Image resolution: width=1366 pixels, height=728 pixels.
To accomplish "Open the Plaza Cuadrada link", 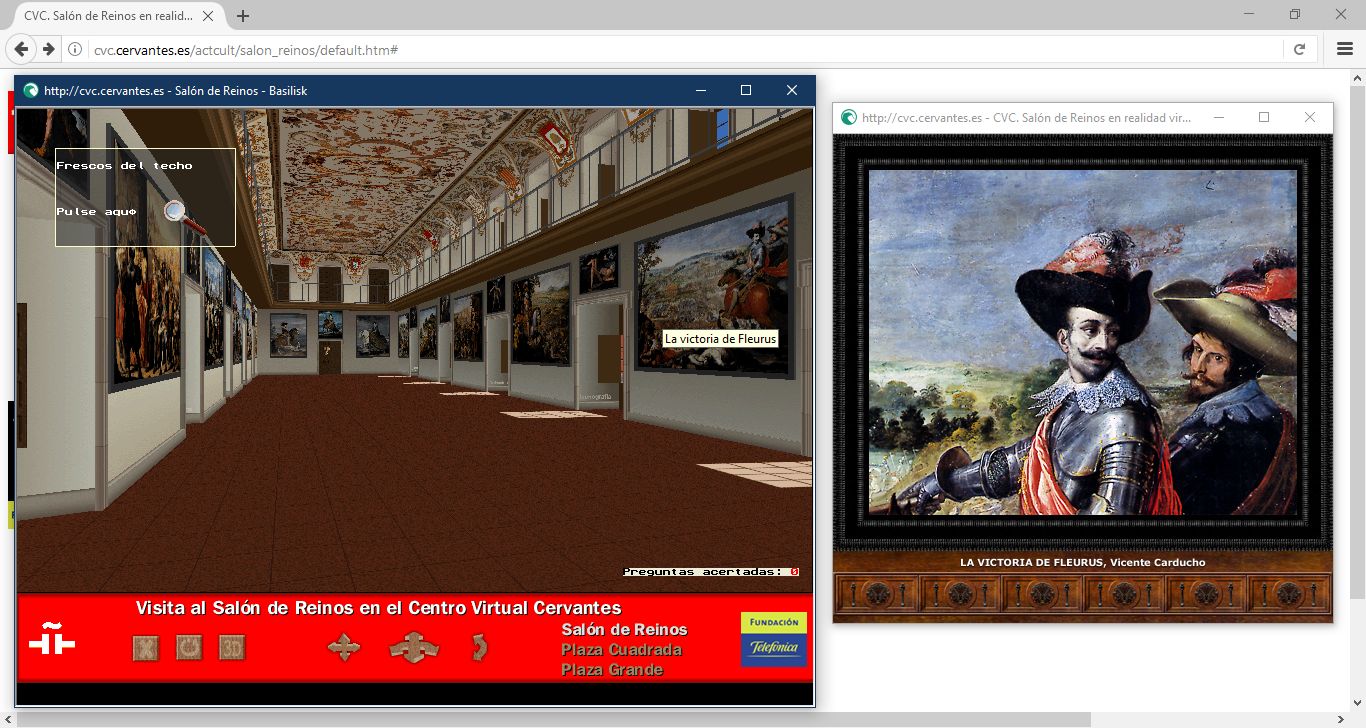I will coord(621,650).
